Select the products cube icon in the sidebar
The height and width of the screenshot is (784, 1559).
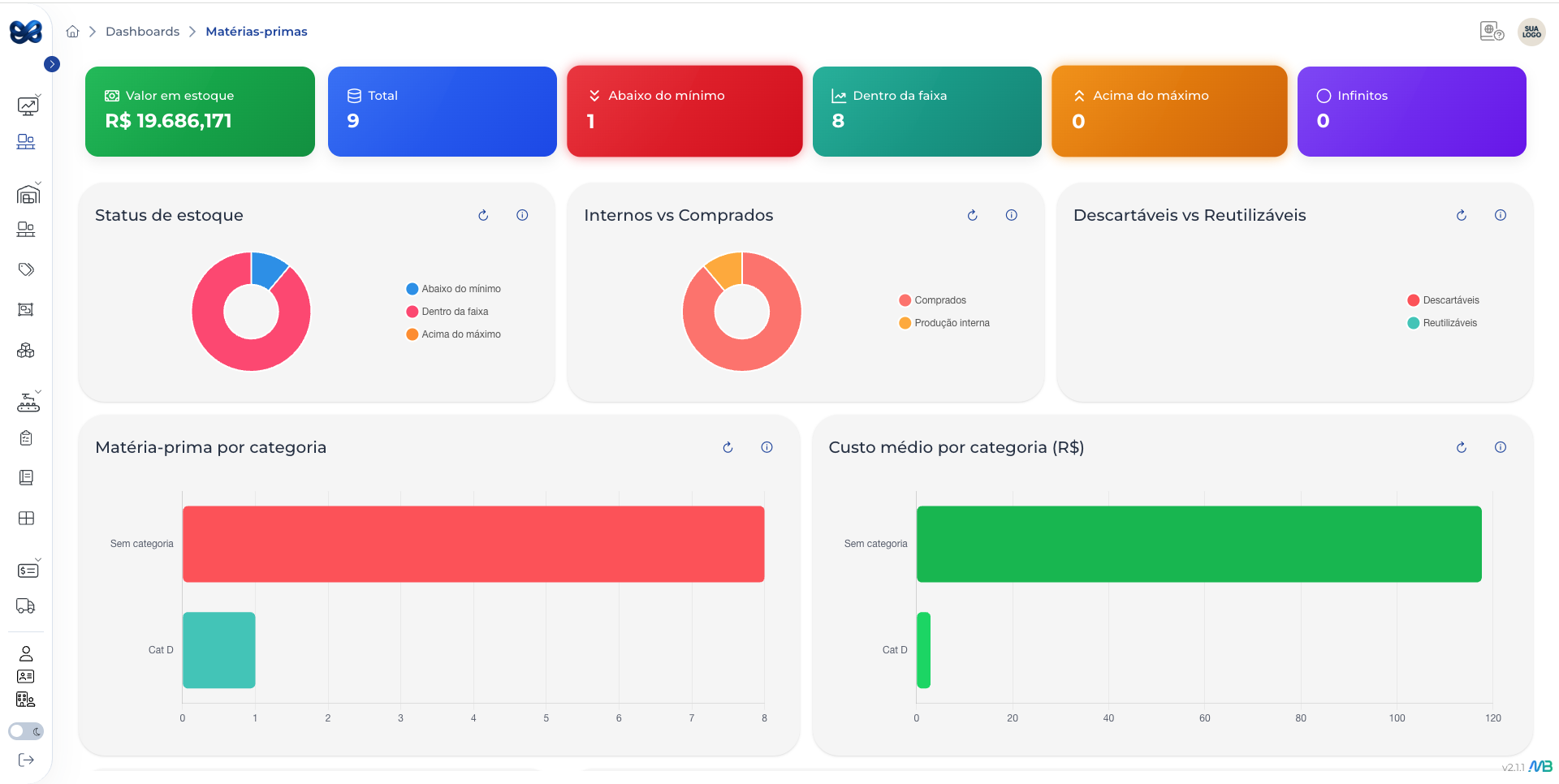coord(25,350)
